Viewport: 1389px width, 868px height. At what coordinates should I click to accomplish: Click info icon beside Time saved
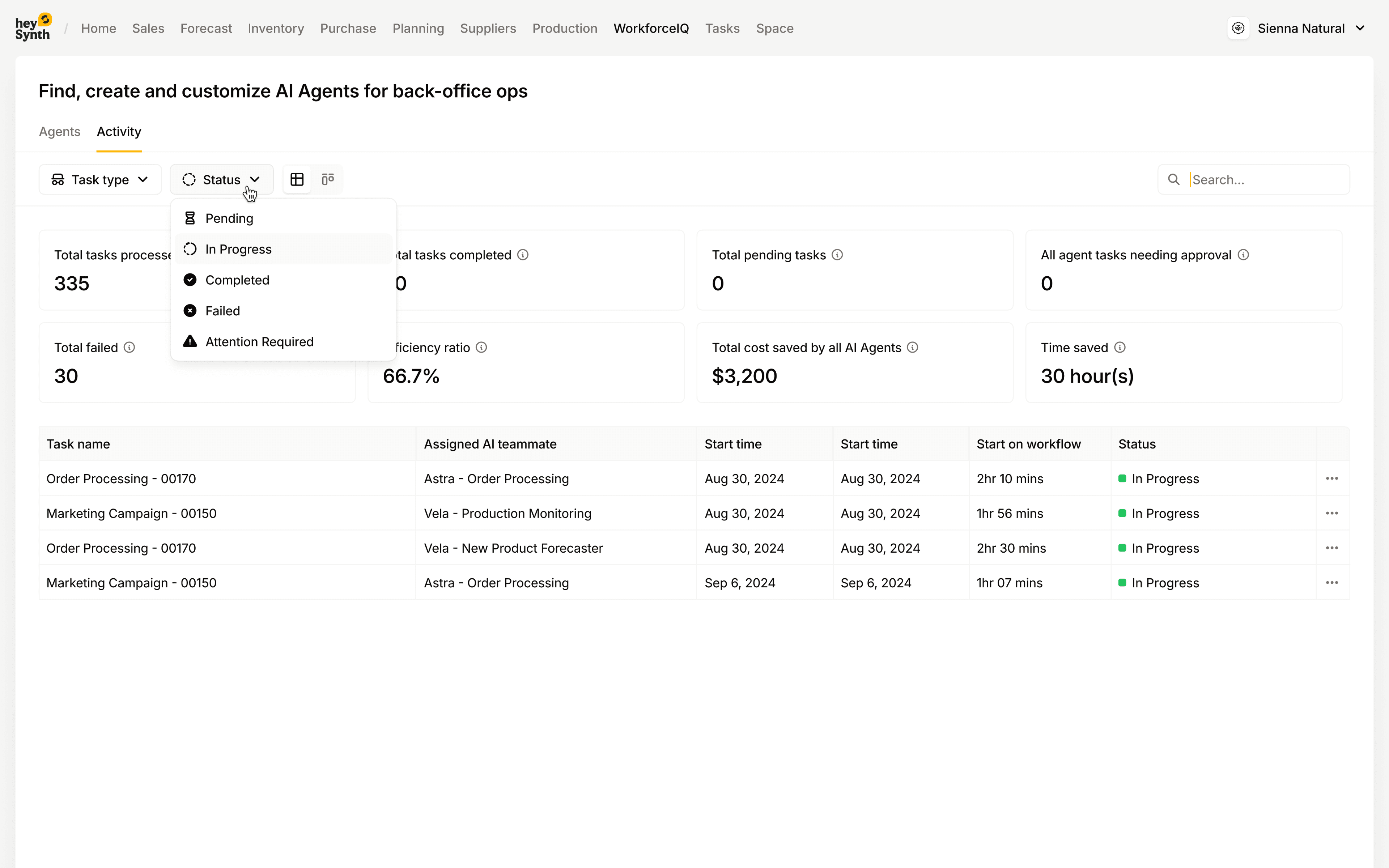1119,347
